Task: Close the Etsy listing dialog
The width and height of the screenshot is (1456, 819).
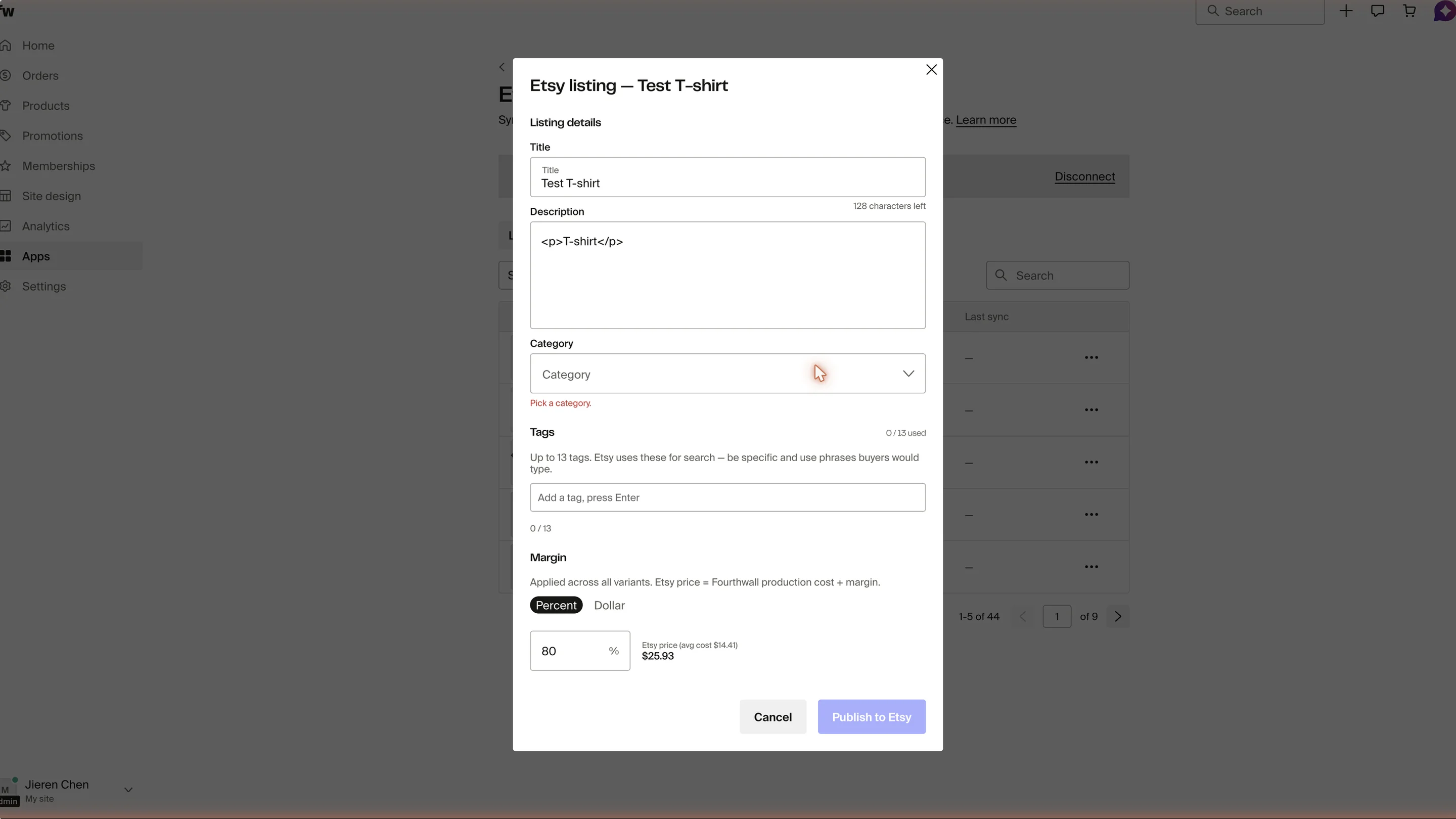Action: pos(931,70)
